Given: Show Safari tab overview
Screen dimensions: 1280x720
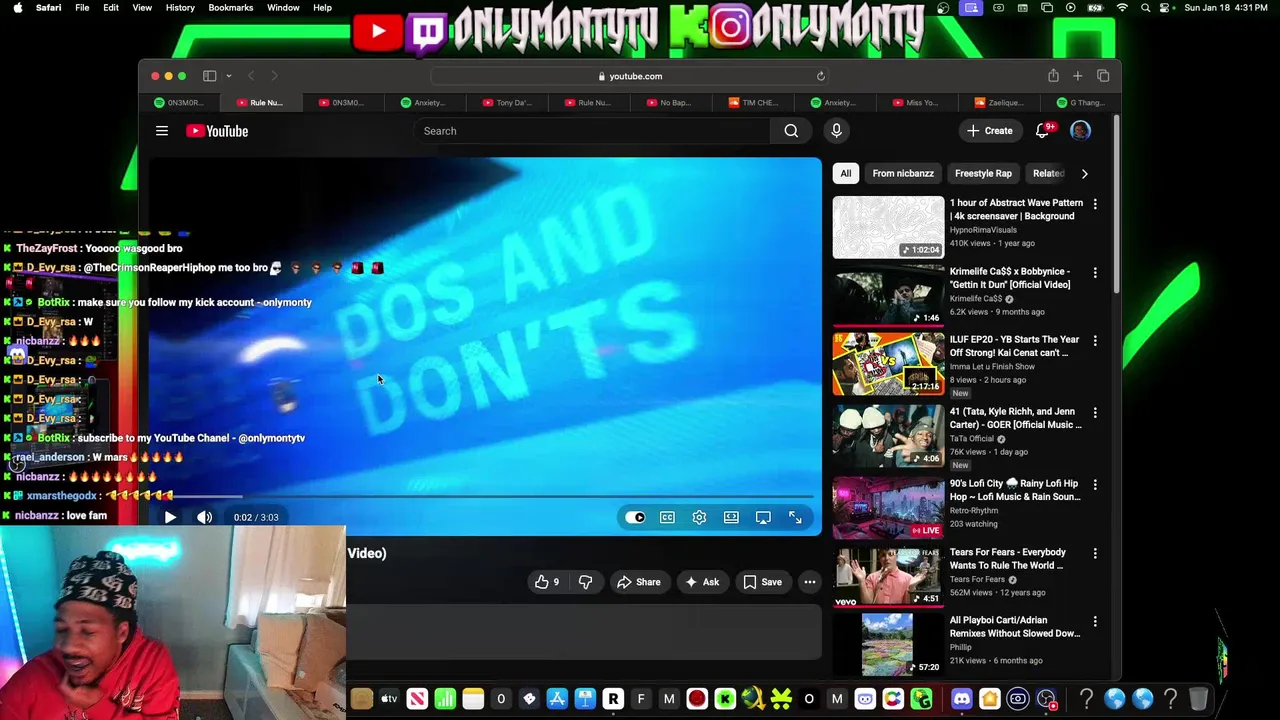Looking at the screenshot, I should tap(1103, 76).
